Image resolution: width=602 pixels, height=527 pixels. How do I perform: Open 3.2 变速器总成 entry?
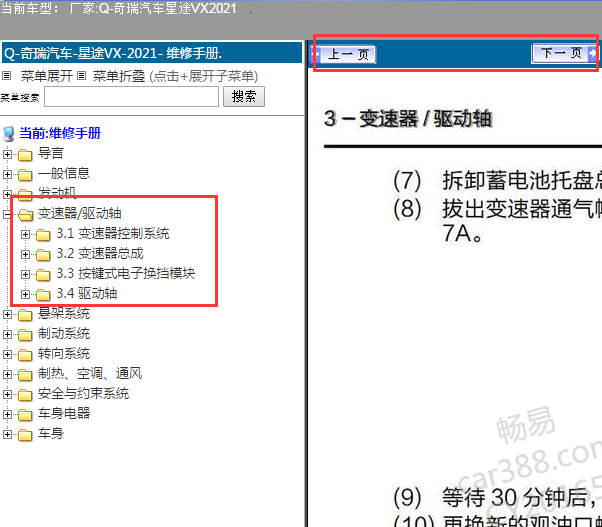pos(100,253)
